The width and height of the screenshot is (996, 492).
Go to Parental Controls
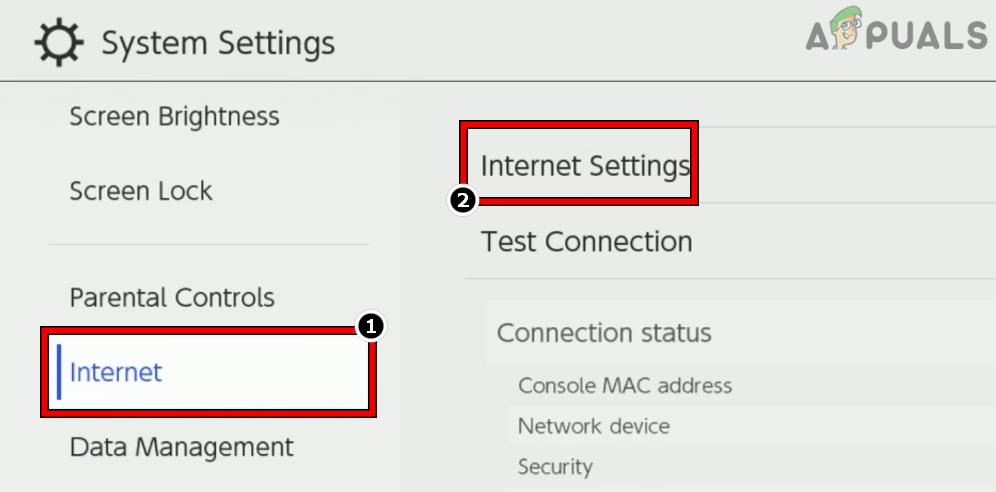click(172, 297)
